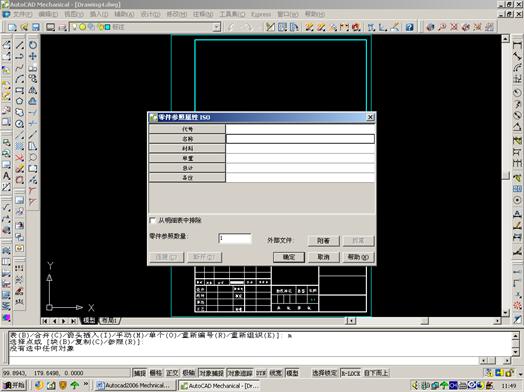Click the 备注 value input field
The width and height of the screenshot is (524, 392).
pyautogui.click(x=300, y=177)
